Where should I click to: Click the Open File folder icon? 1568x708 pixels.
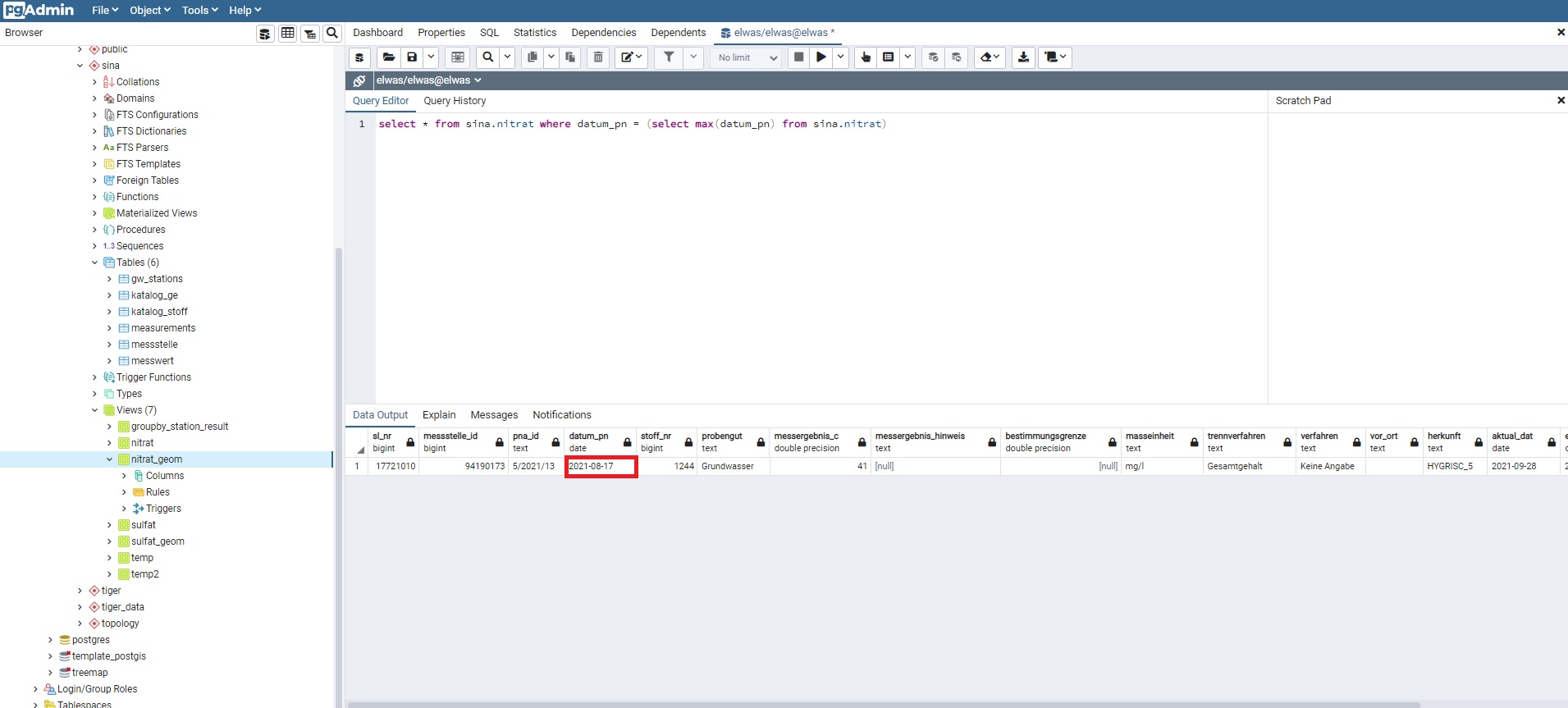tap(389, 57)
